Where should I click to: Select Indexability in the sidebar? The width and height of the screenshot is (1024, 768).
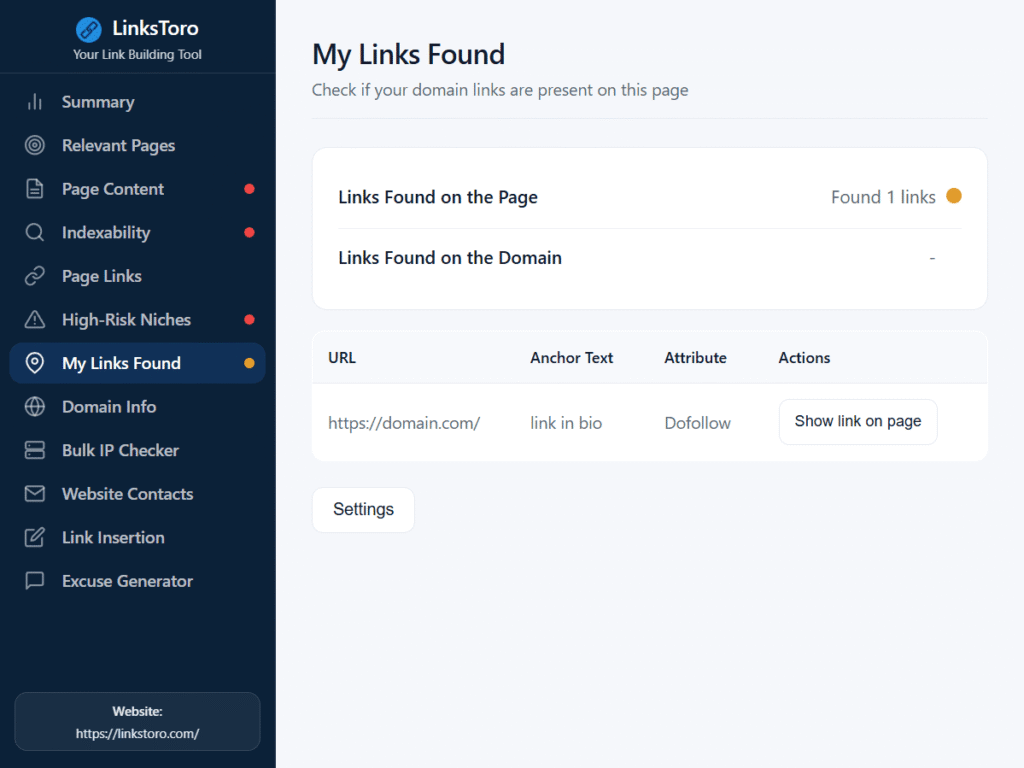[138, 232]
